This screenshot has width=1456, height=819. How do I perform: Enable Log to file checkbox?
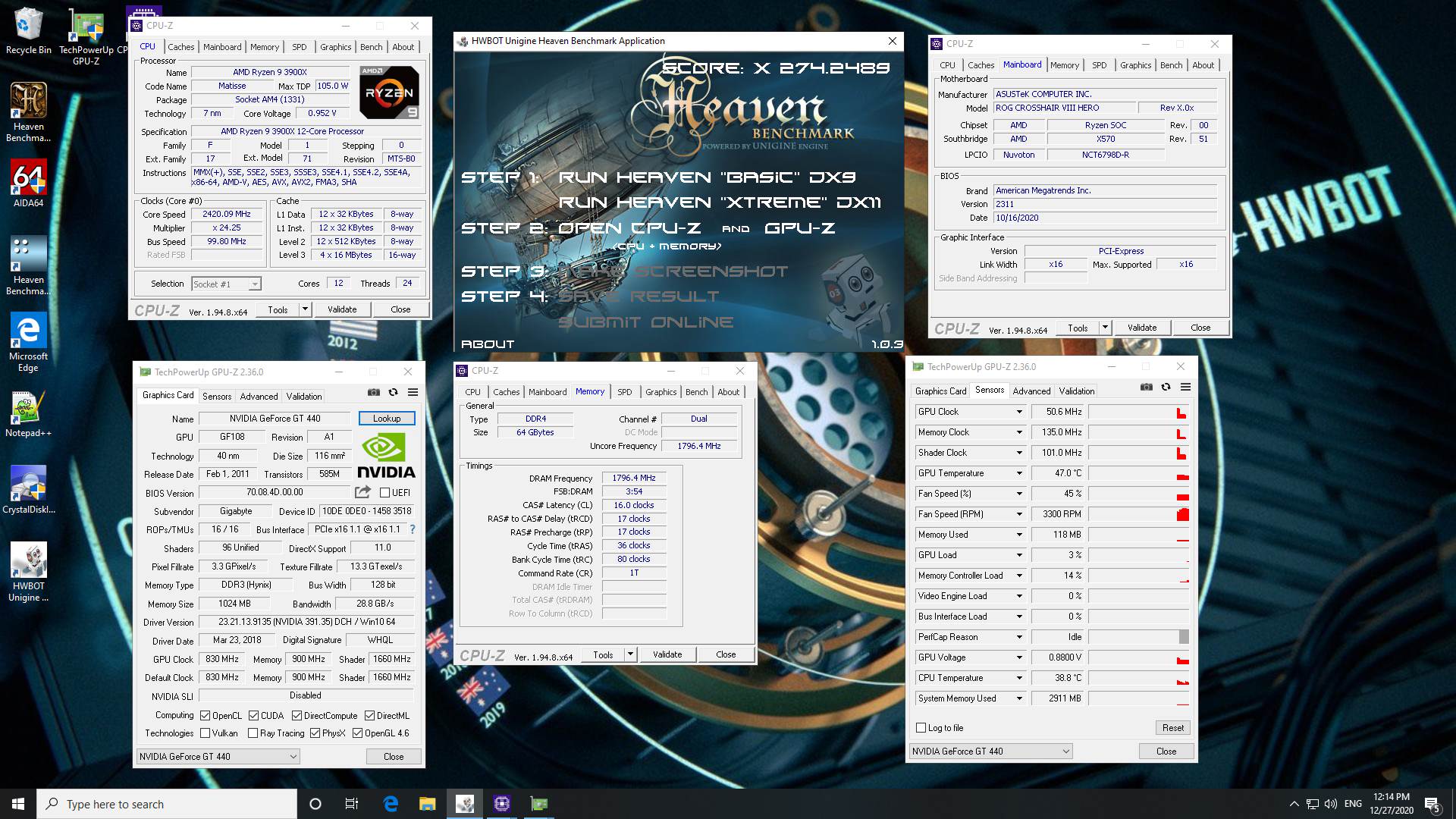(921, 728)
